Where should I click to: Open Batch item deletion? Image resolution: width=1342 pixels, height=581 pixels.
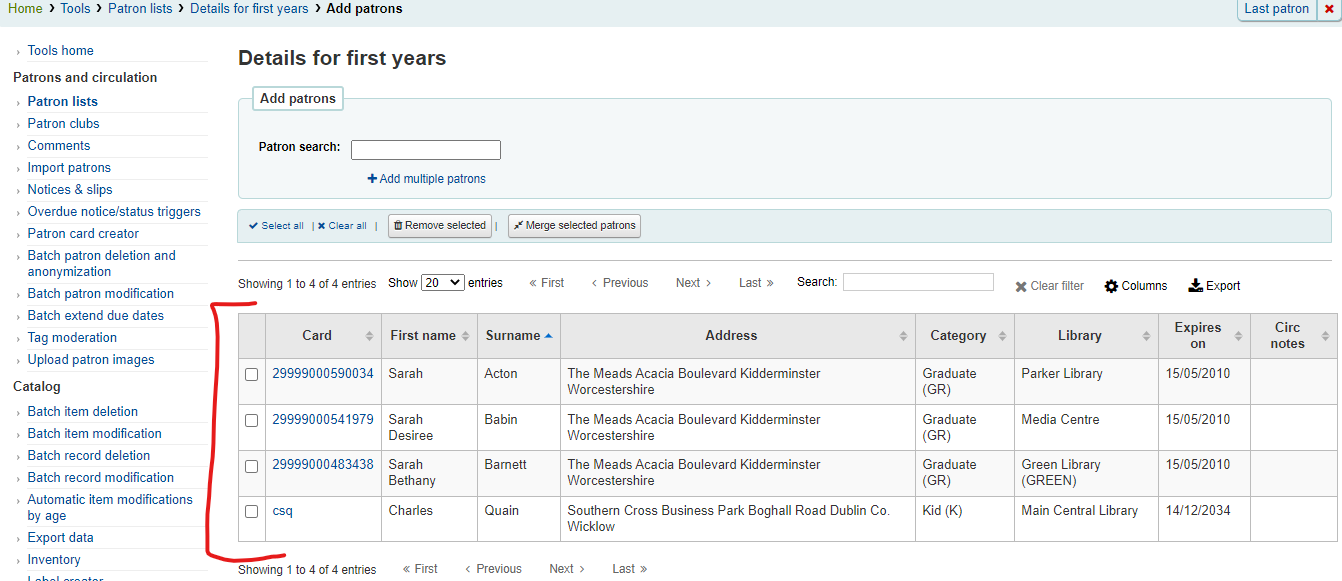tap(83, 412)
